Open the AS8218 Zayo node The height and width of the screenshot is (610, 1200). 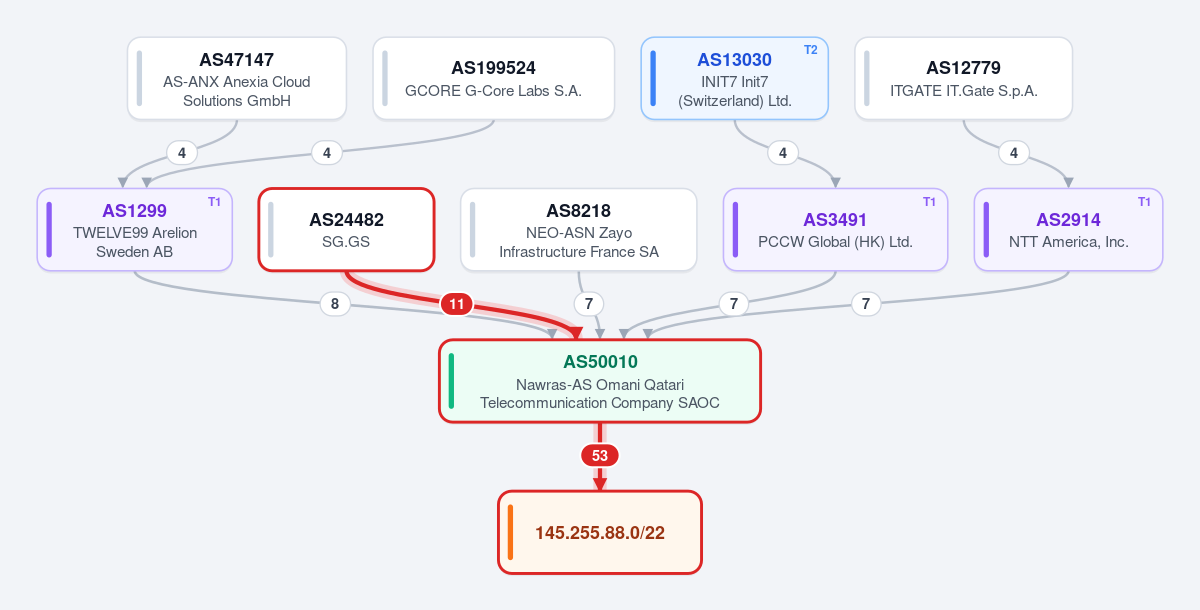(x=579, y=229)
